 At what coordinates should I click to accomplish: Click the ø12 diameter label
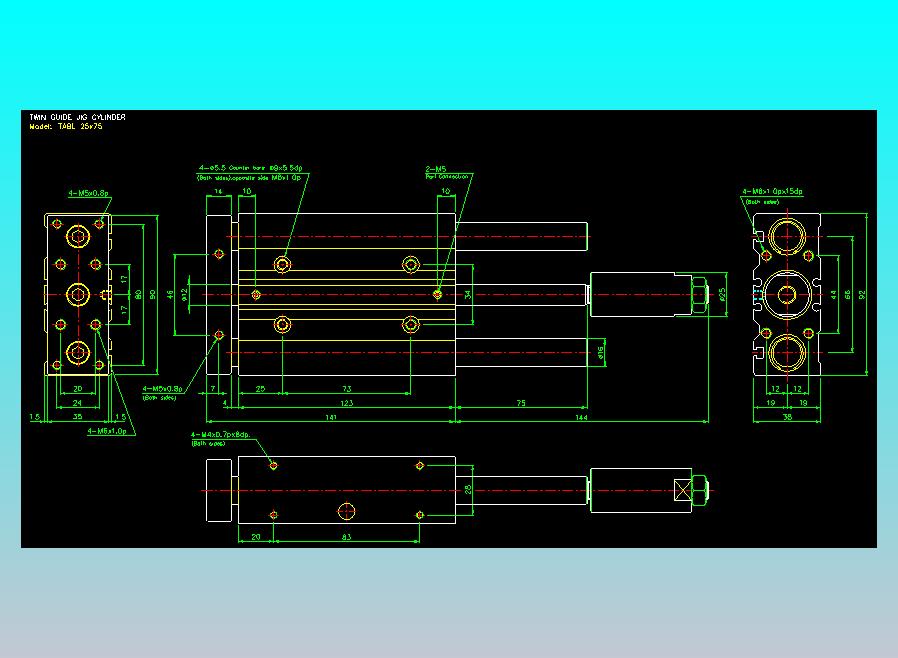(184, 294)
